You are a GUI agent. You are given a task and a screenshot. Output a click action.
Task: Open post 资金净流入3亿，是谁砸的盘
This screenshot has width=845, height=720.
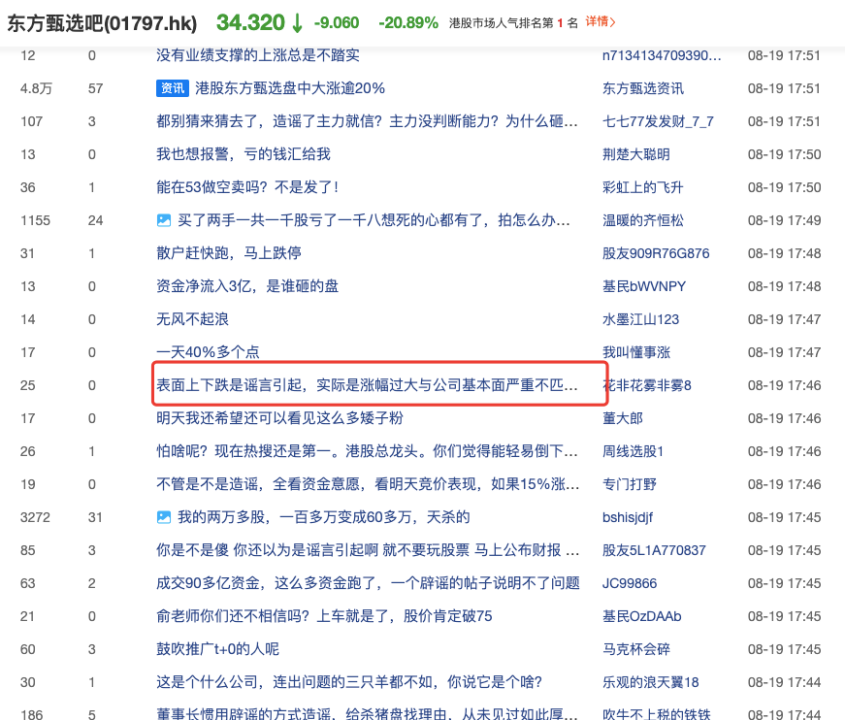click(247, 286)
